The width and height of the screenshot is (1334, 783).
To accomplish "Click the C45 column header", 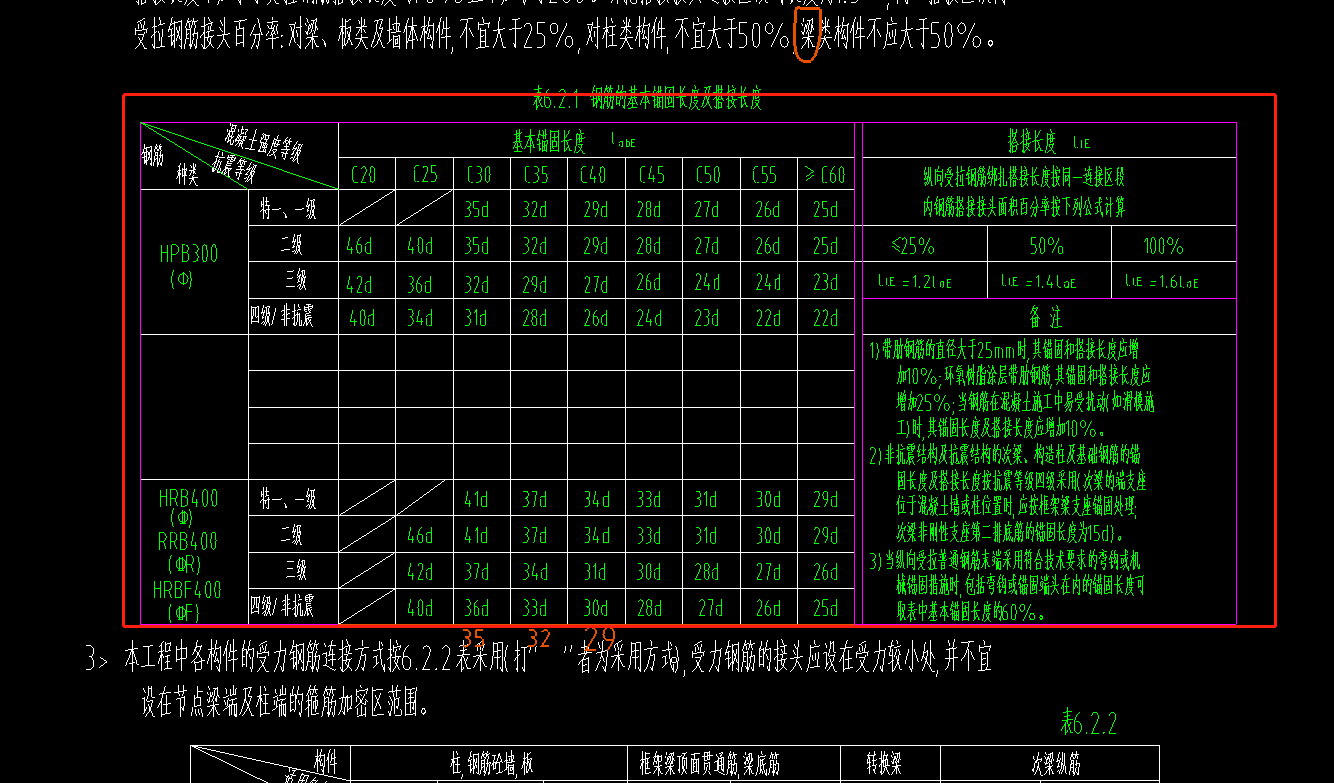I will tap(651, 175).
